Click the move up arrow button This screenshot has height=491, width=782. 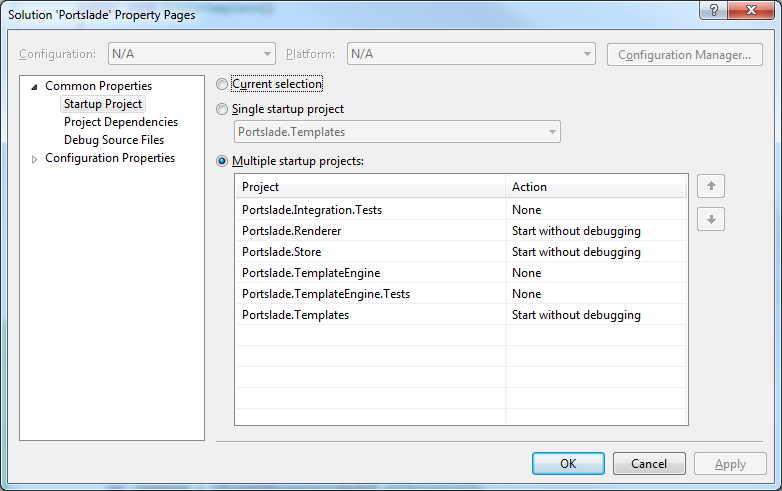(x=711, y=185)
